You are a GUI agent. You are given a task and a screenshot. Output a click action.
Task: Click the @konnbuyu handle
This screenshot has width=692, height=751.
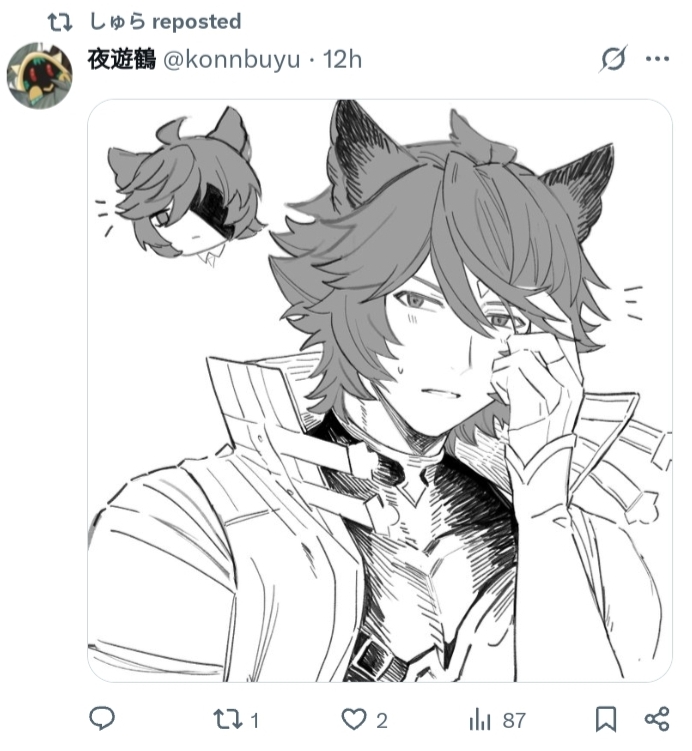point(232,60)
